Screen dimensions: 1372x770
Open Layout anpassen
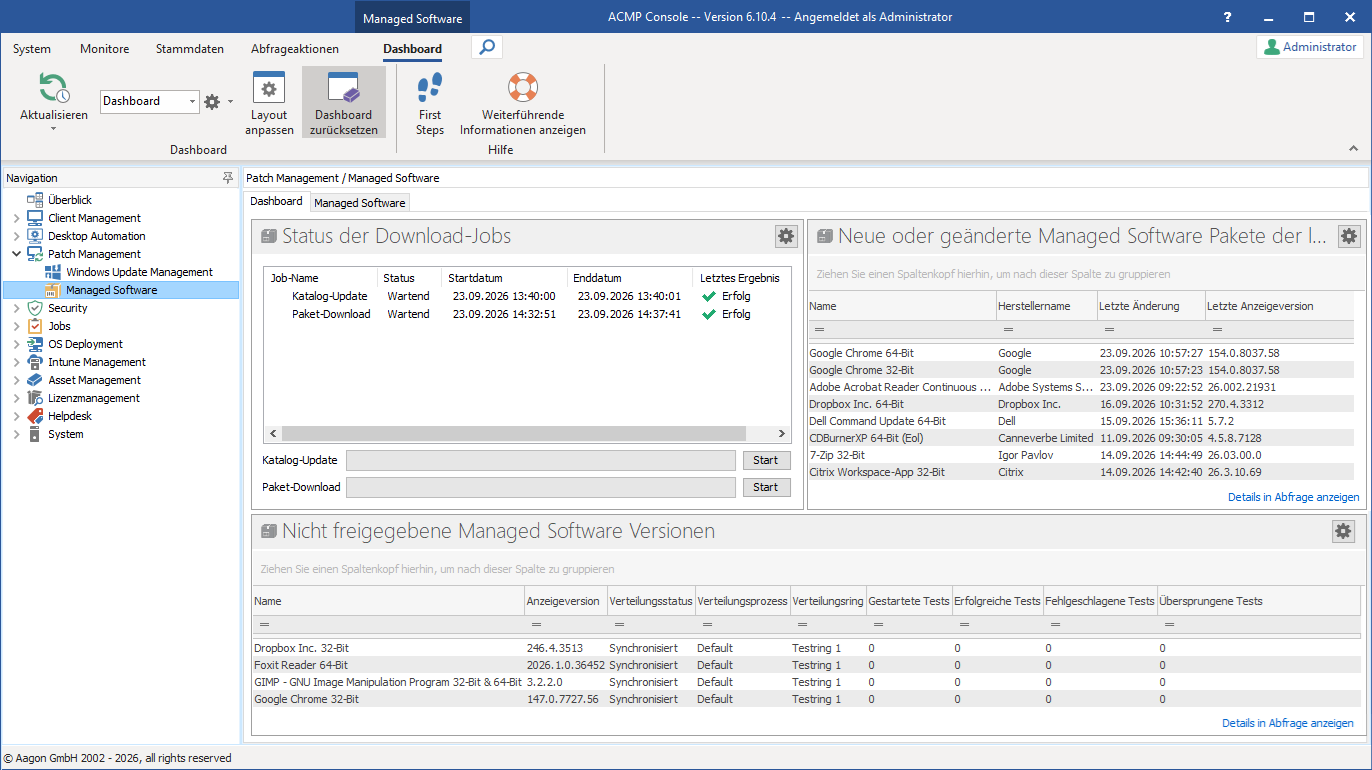pos(270,103)
